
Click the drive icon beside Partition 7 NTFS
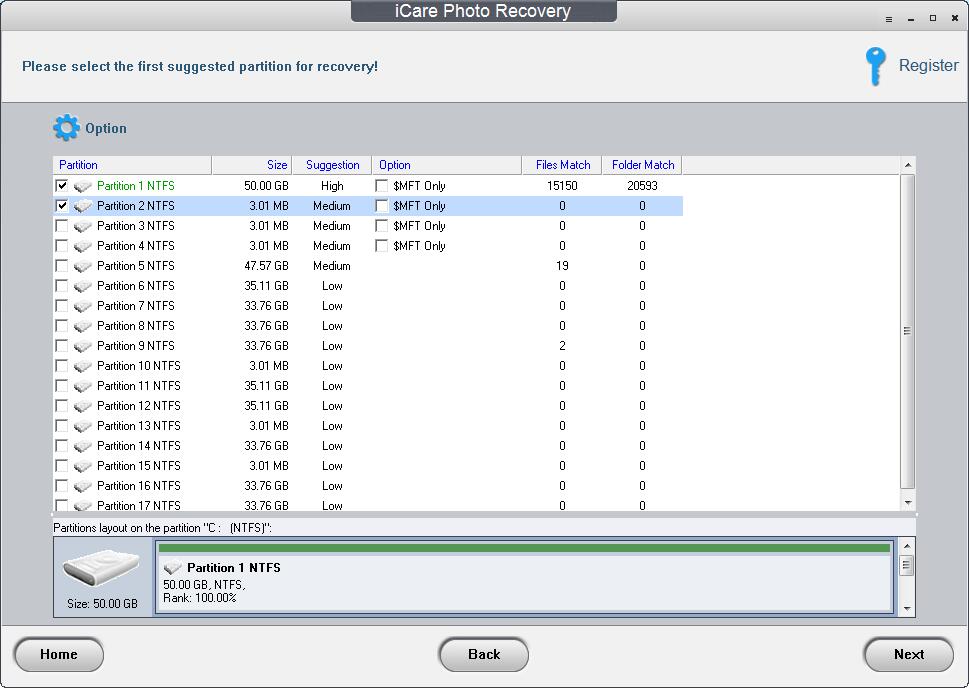tap(82, 306)
